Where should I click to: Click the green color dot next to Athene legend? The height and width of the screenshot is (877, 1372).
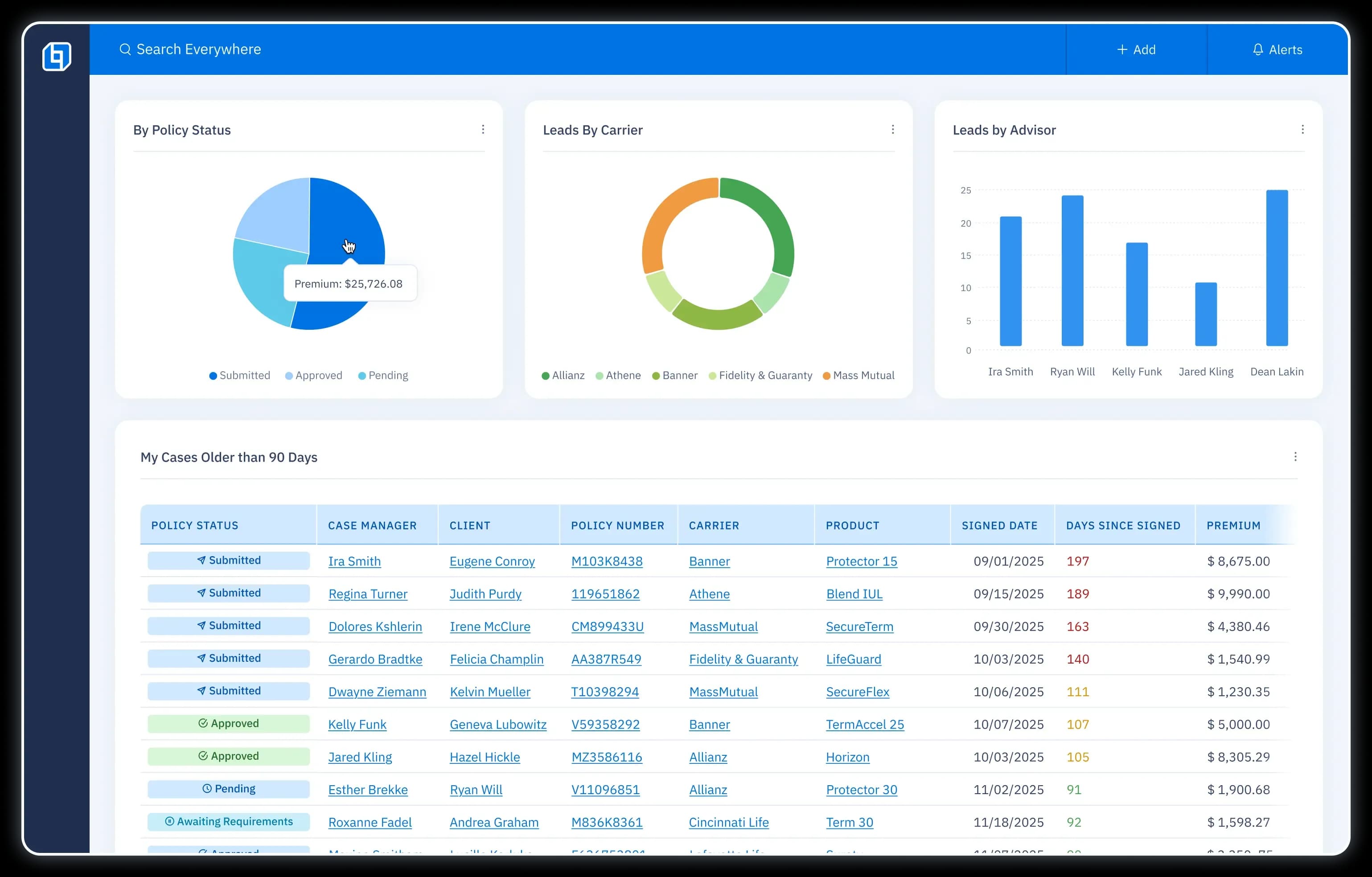click(x=600, y=375)
